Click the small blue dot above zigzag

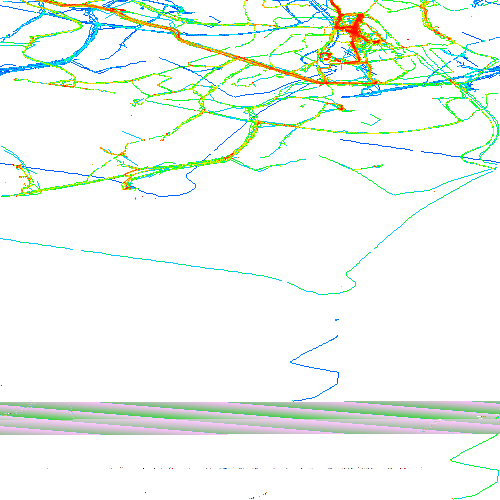pyautogui.click(x=337, y=320)
